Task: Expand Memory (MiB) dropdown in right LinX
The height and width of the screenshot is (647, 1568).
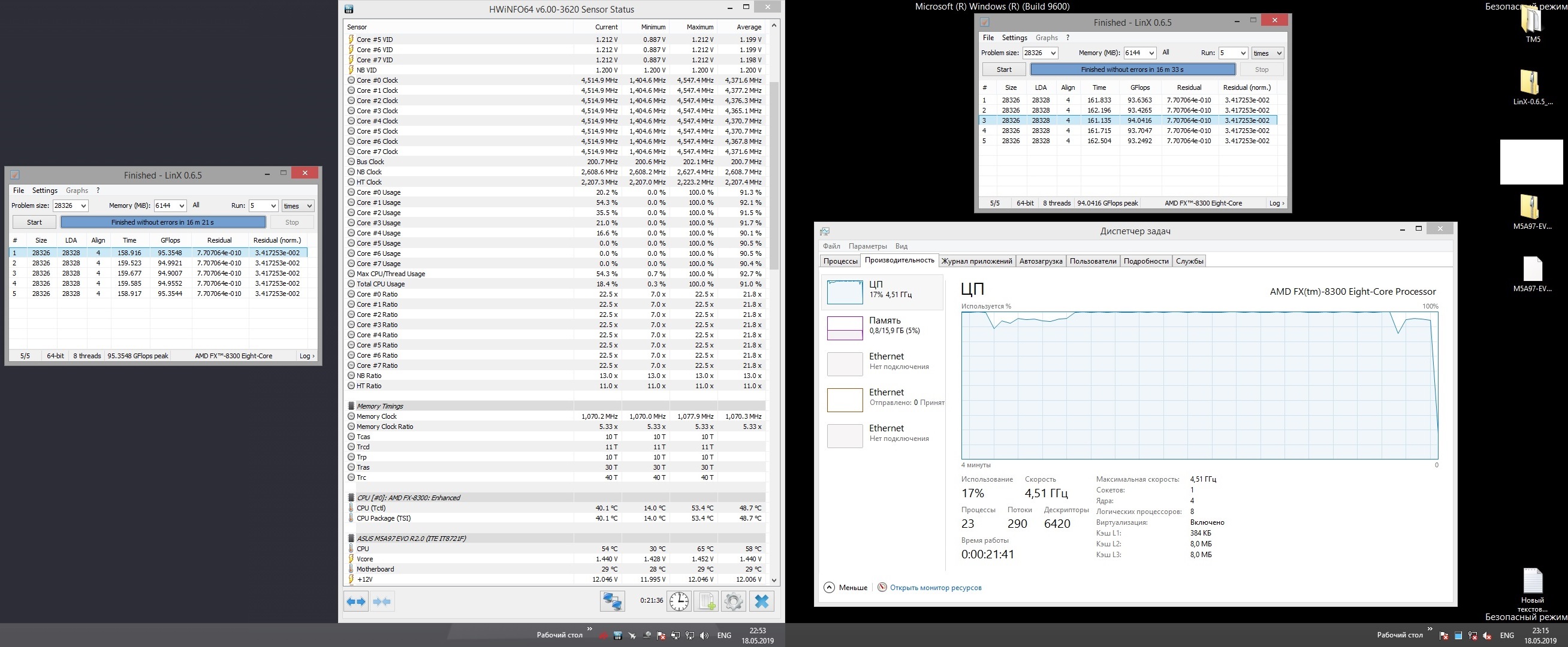Action: (x=1150, y=53)
